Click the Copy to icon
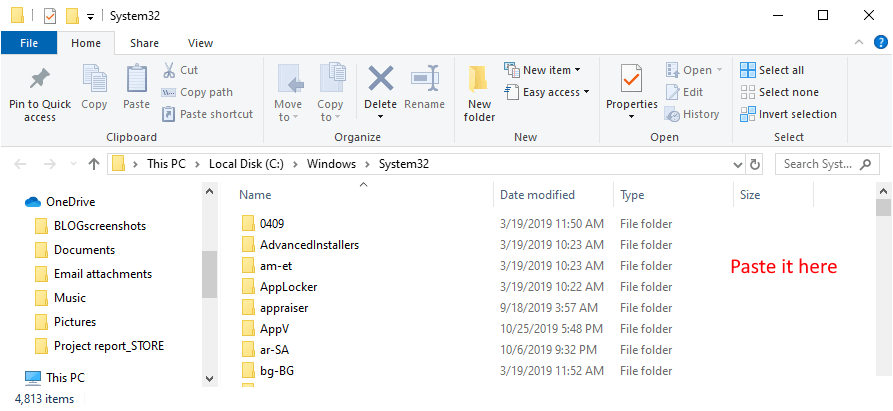Image resolution: width=893 pixels, height=411 pixels. 333,79
